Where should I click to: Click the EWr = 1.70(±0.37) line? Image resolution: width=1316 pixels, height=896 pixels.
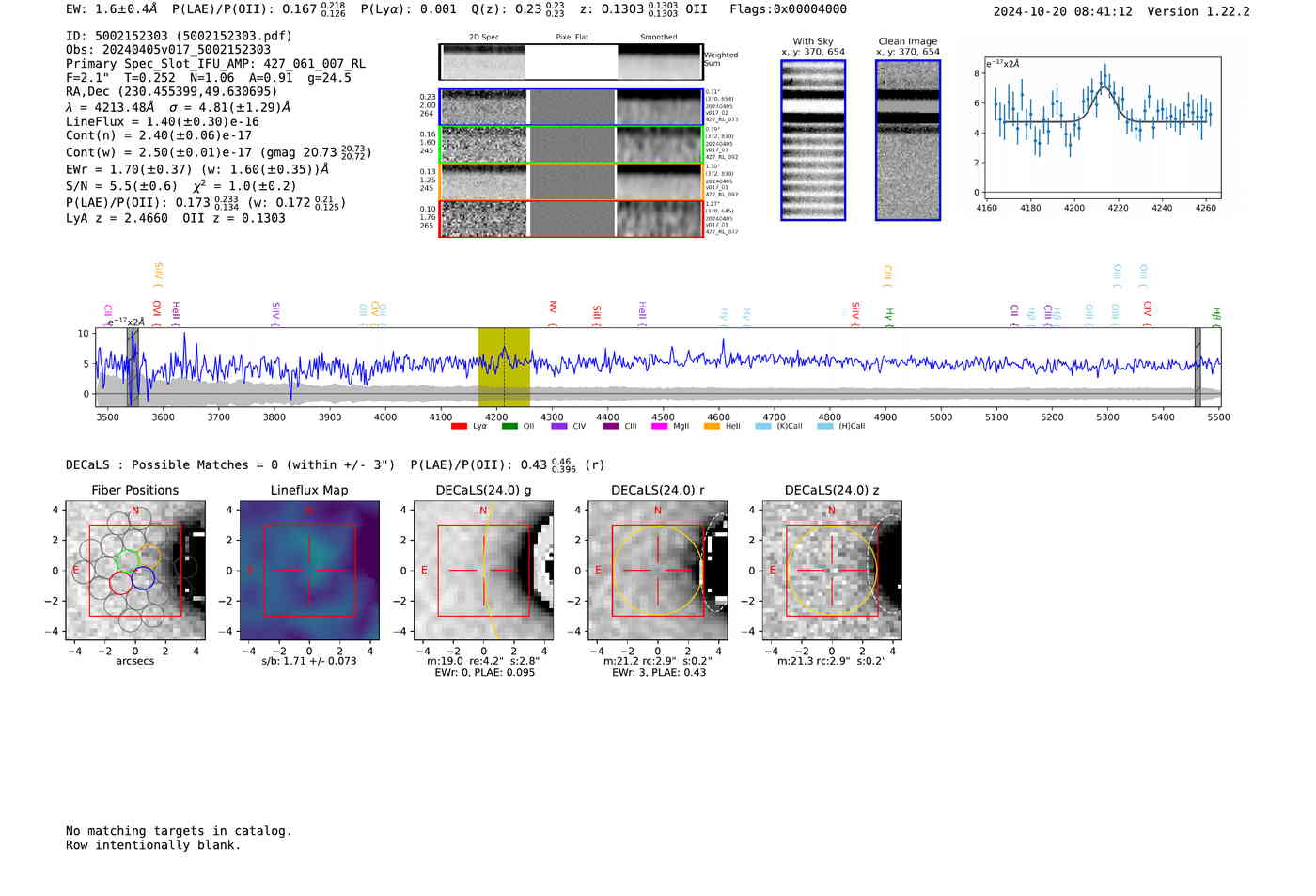pos(197,169)
